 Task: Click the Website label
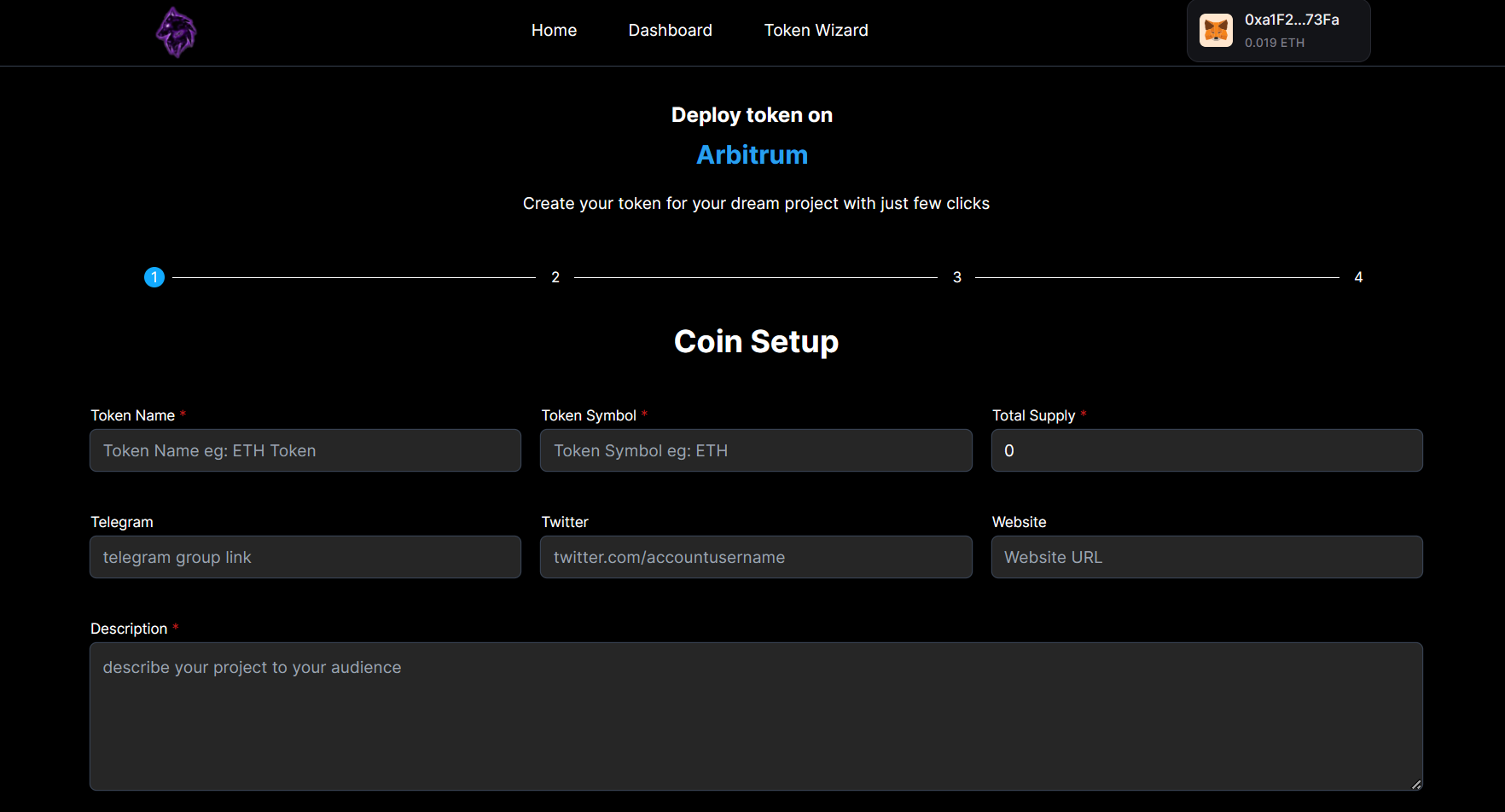click(x=1019, y=522)
